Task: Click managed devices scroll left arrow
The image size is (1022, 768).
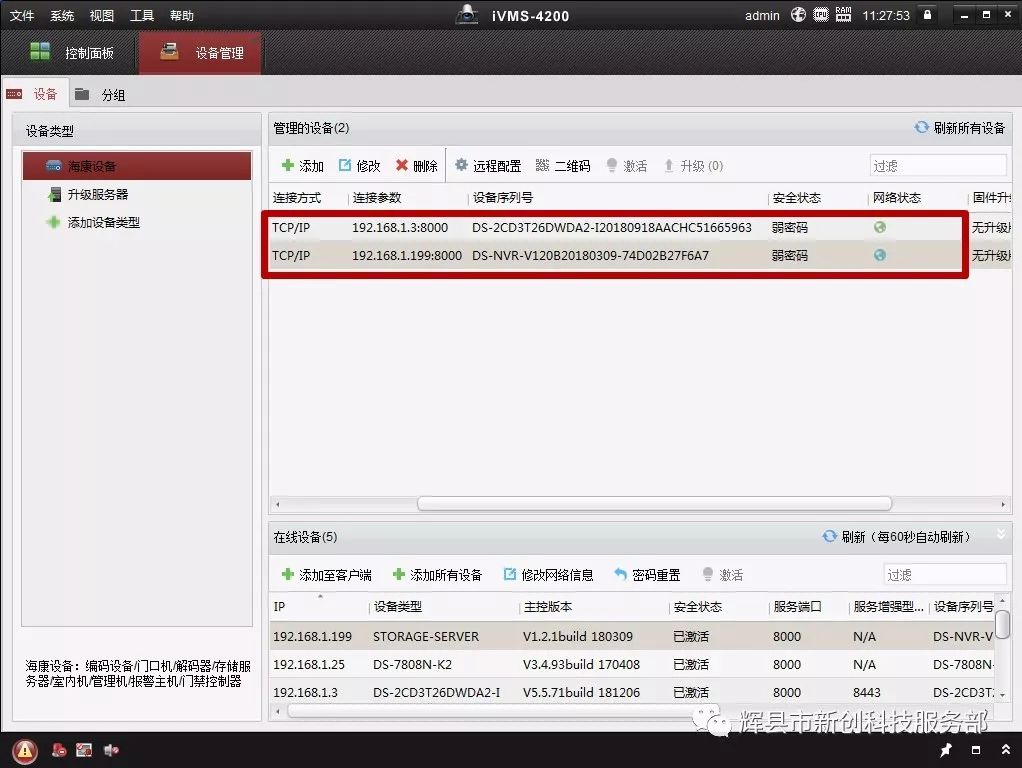Action: point(278,504)
